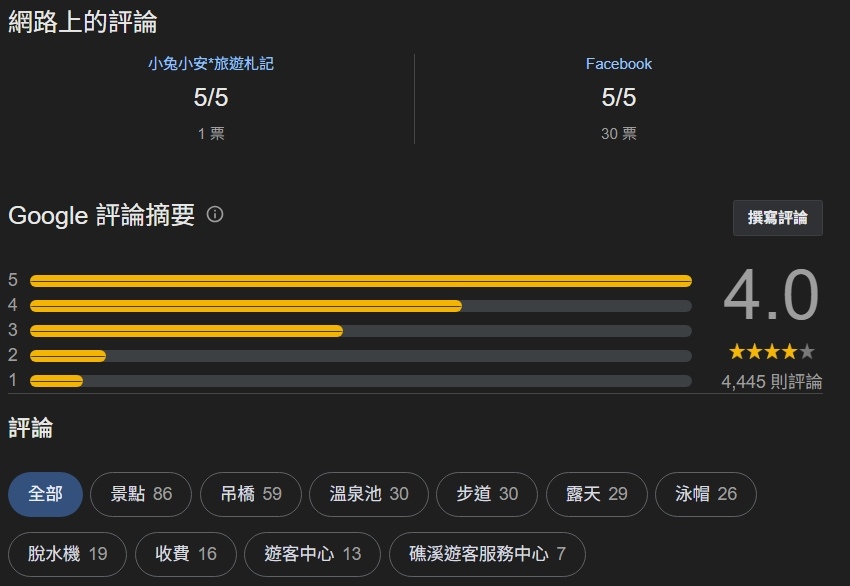
Task: Click the 撰寫評論 button
Action: (x=777, y=218)
